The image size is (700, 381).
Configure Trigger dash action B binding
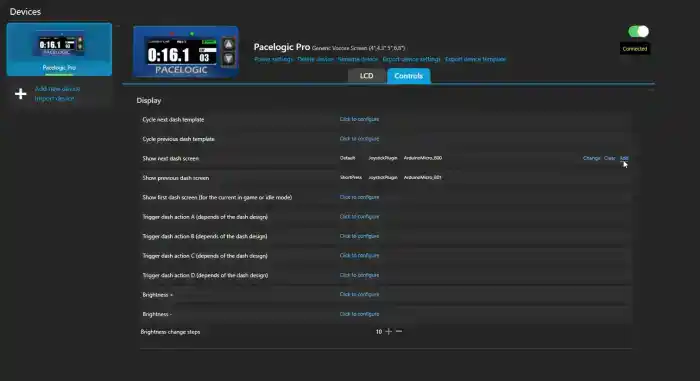[x=359, y=236]
